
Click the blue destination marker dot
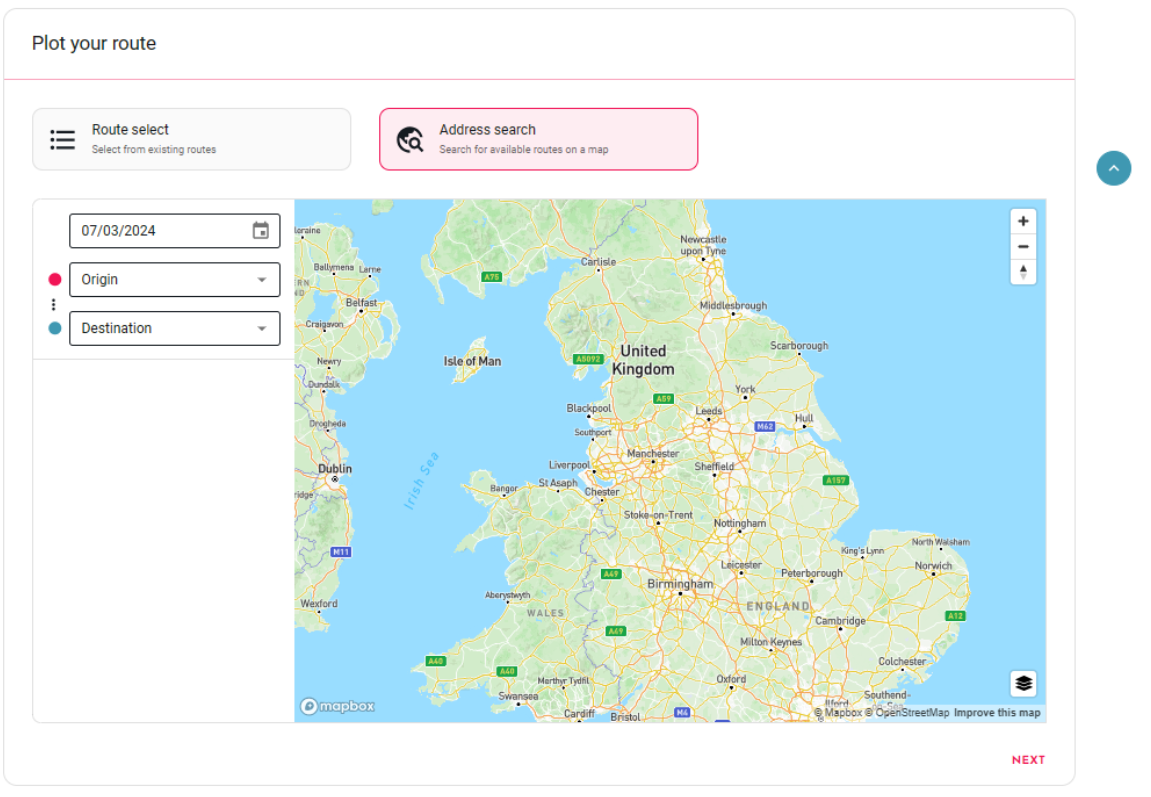click(x=55, y=328)
